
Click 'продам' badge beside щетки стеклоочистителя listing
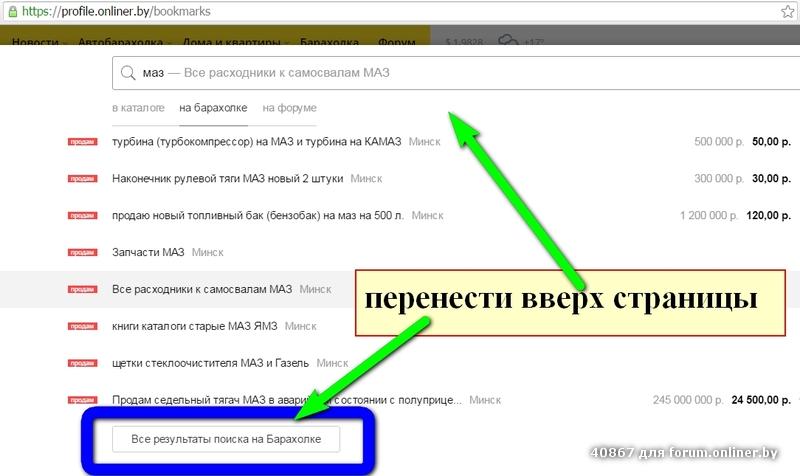click(x=81, y=363)
